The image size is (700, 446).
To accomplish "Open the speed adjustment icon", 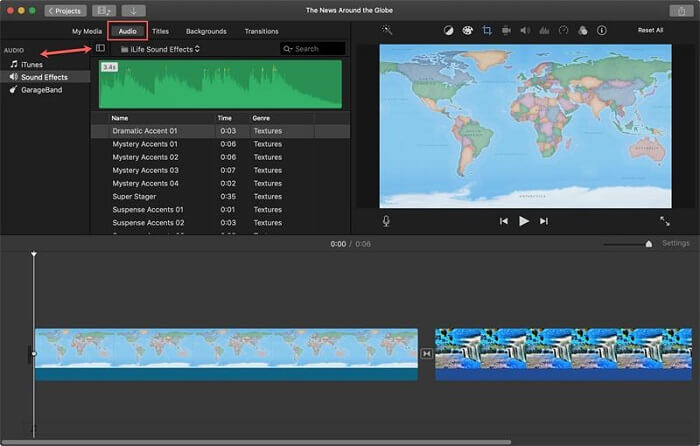I will click(x=563, y=30).
